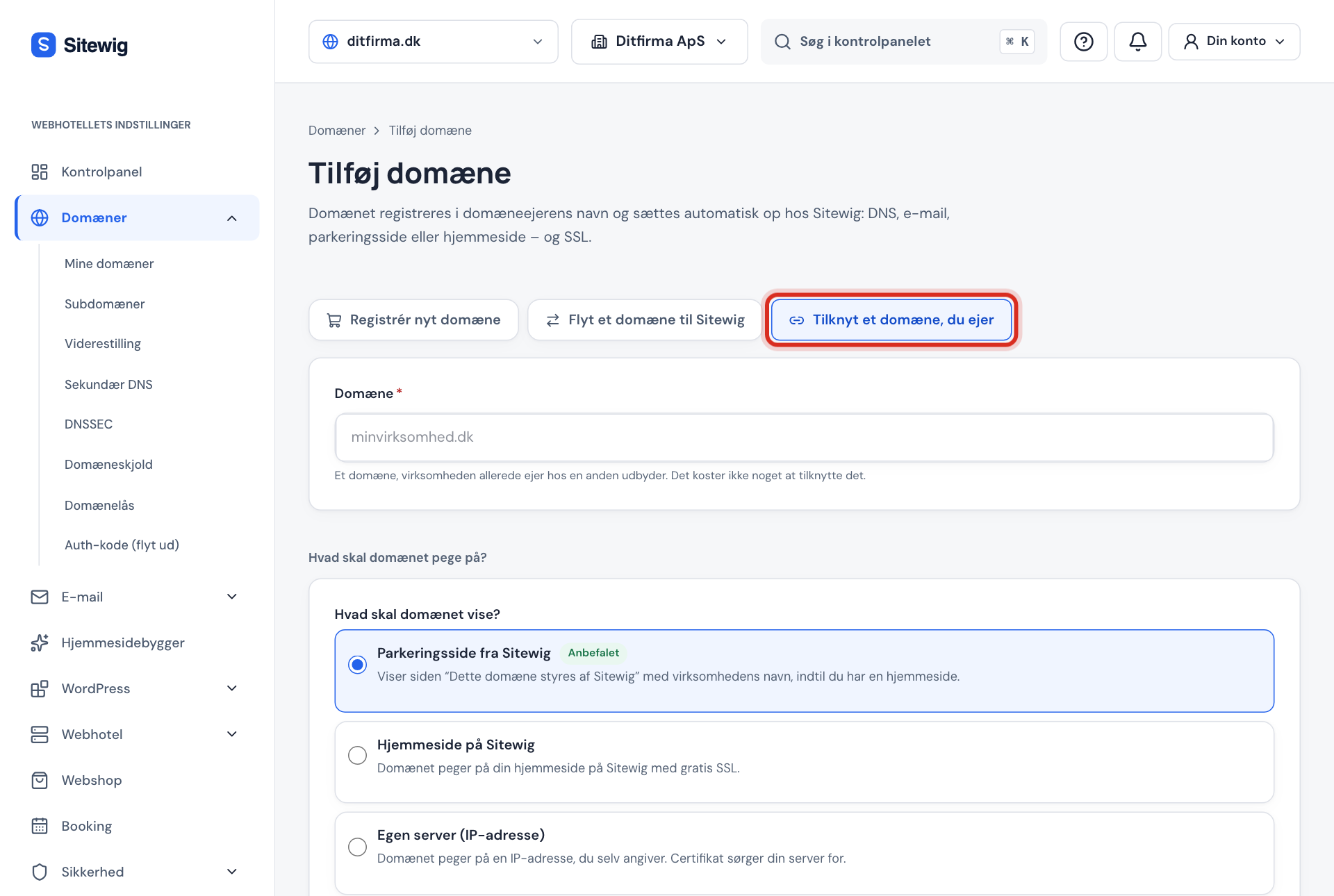Click the Domæner breadcrumb link
Viewport: 1334px width, 896px height.
click(337, 131)
